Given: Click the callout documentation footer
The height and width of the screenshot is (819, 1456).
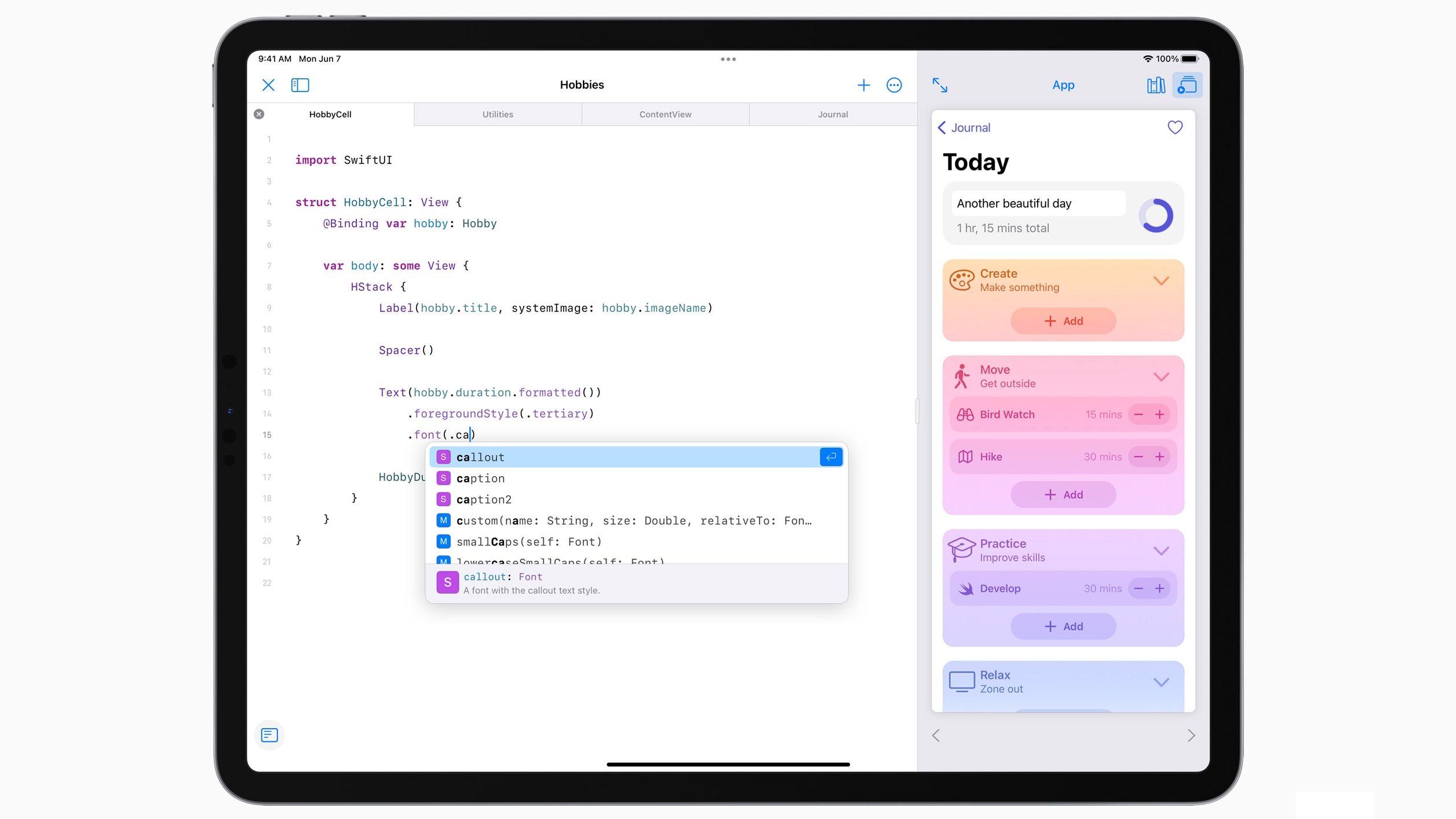Looking at the screenshot, I should [x=636, y=583].
